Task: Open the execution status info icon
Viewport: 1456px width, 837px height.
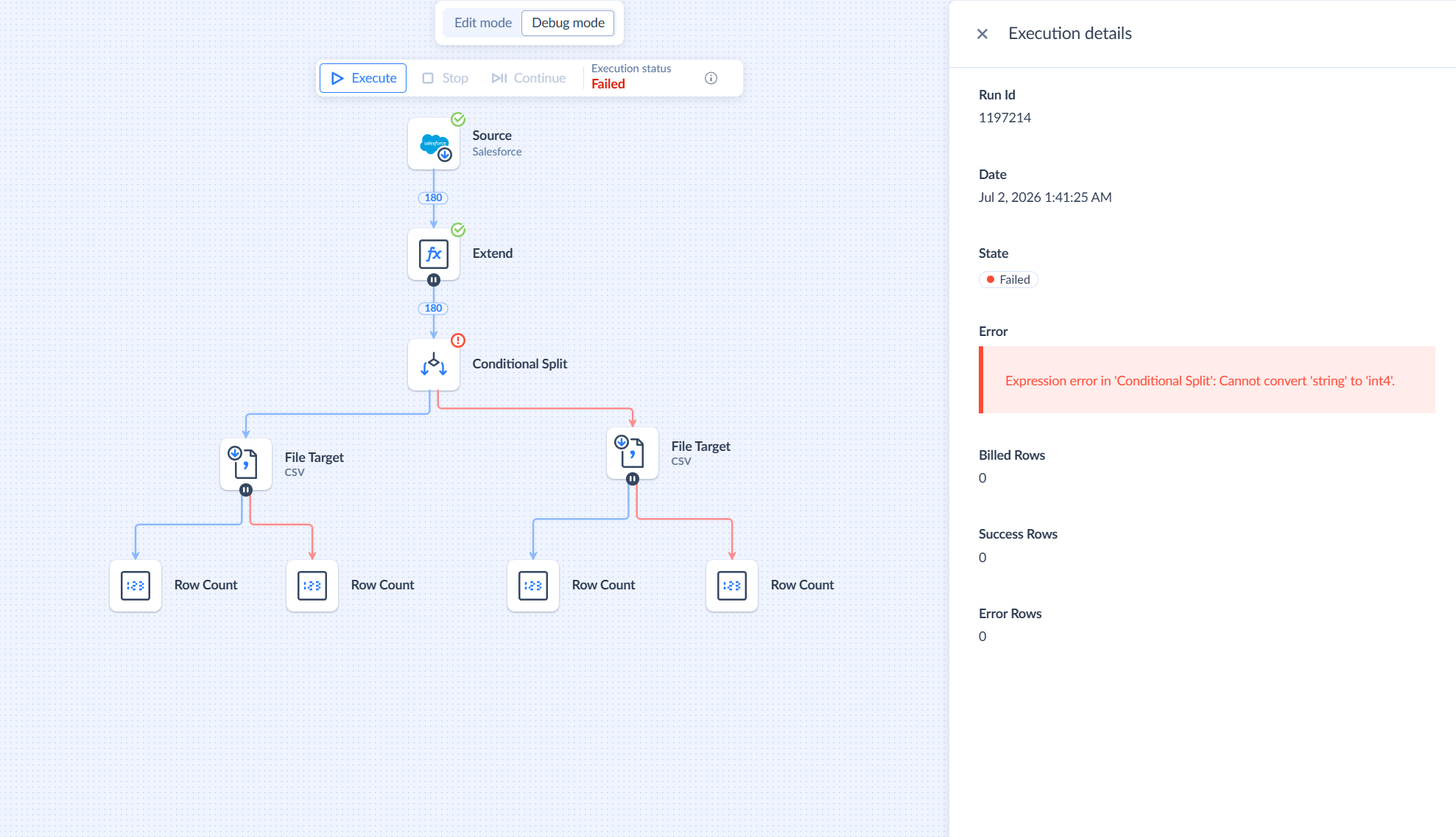Action: coord(711,78)
